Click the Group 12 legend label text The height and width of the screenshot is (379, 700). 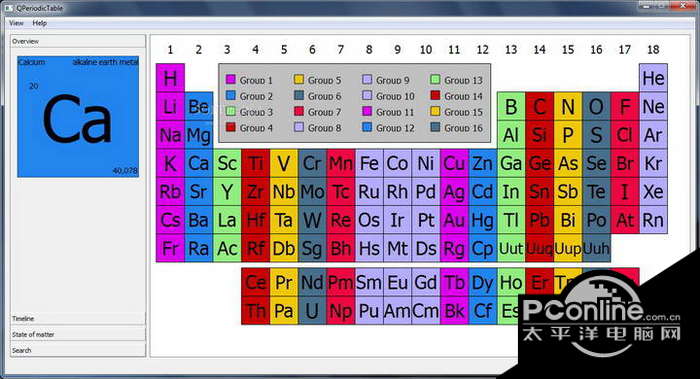(395, 128)
